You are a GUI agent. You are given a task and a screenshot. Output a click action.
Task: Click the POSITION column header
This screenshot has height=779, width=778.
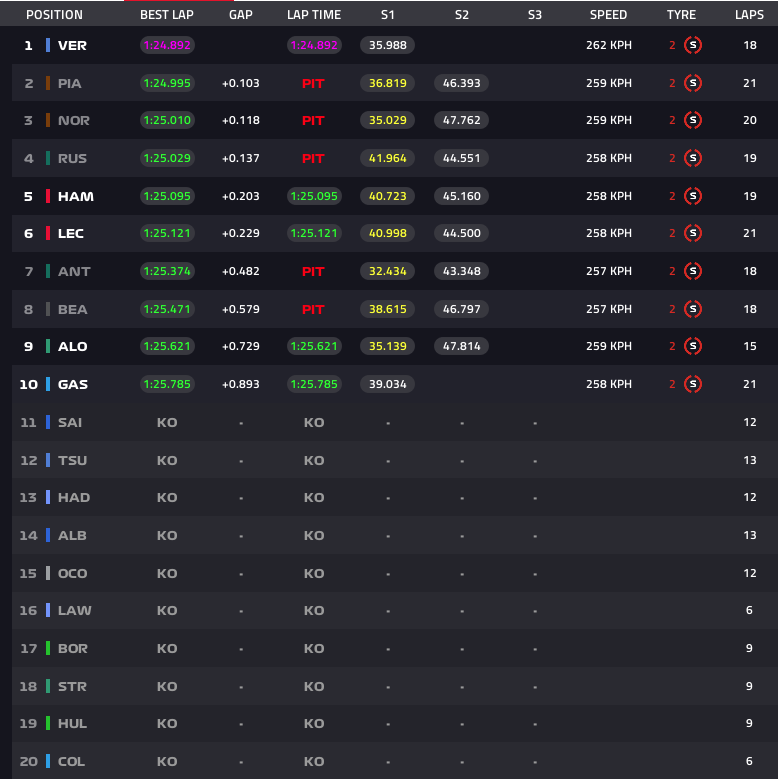click(x=55, y=15)
